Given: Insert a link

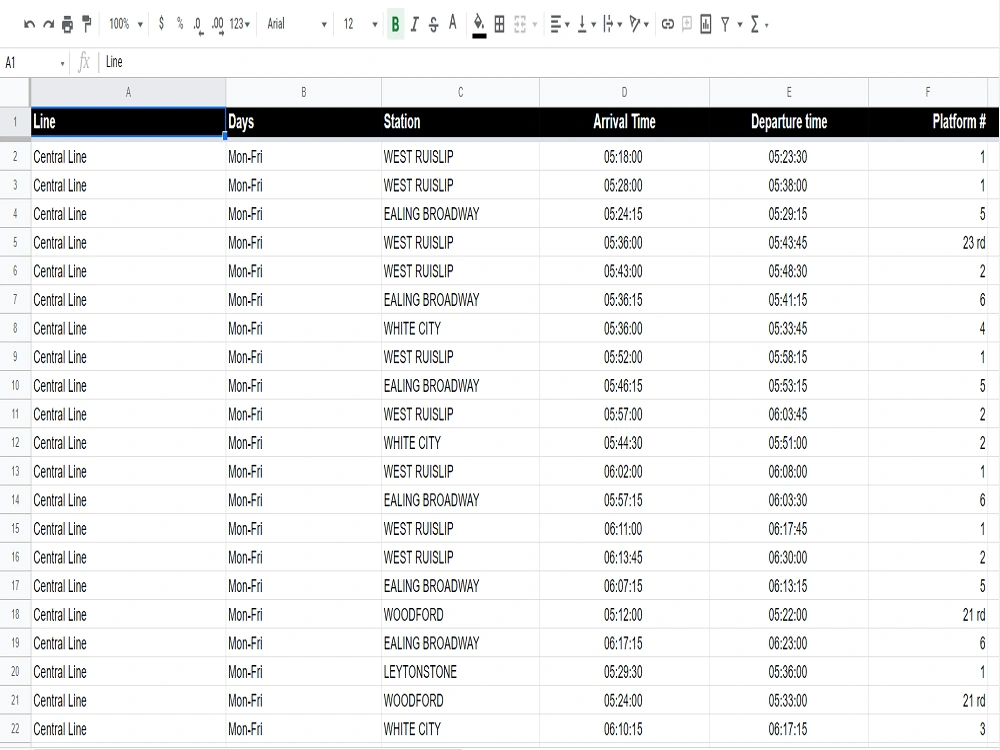Looking at the screenshot, I should click(668, 25).
